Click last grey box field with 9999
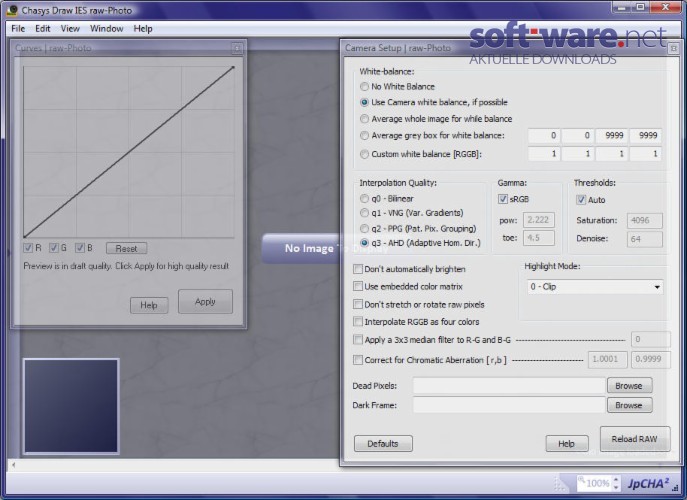This screenshot has height=500, width=687. tap(645, 135)
